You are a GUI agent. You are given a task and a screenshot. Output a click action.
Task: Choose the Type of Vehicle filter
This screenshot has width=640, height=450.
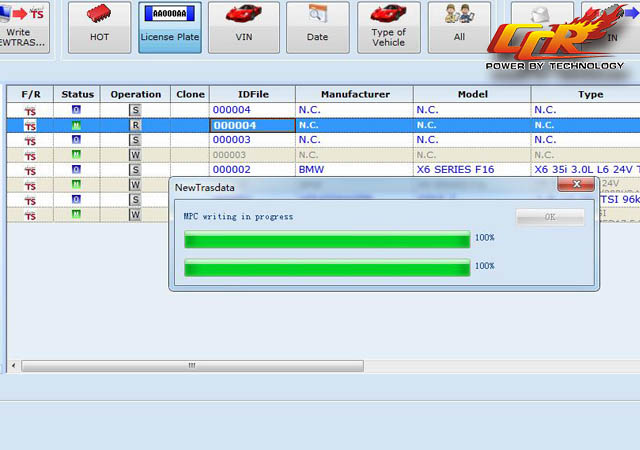pyautogui.click(x=389, y=27)
